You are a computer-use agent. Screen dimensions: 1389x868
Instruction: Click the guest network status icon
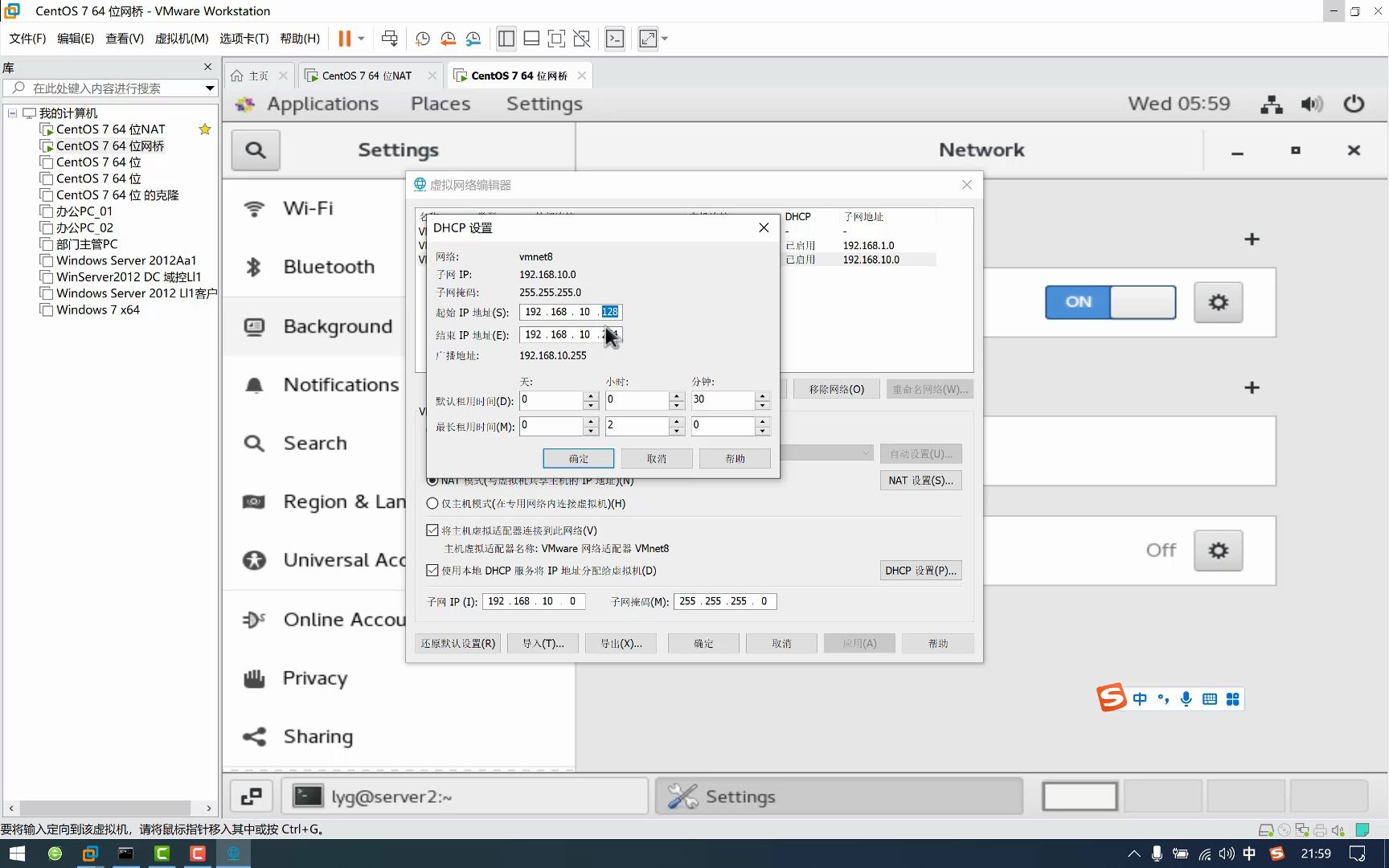1271,104
